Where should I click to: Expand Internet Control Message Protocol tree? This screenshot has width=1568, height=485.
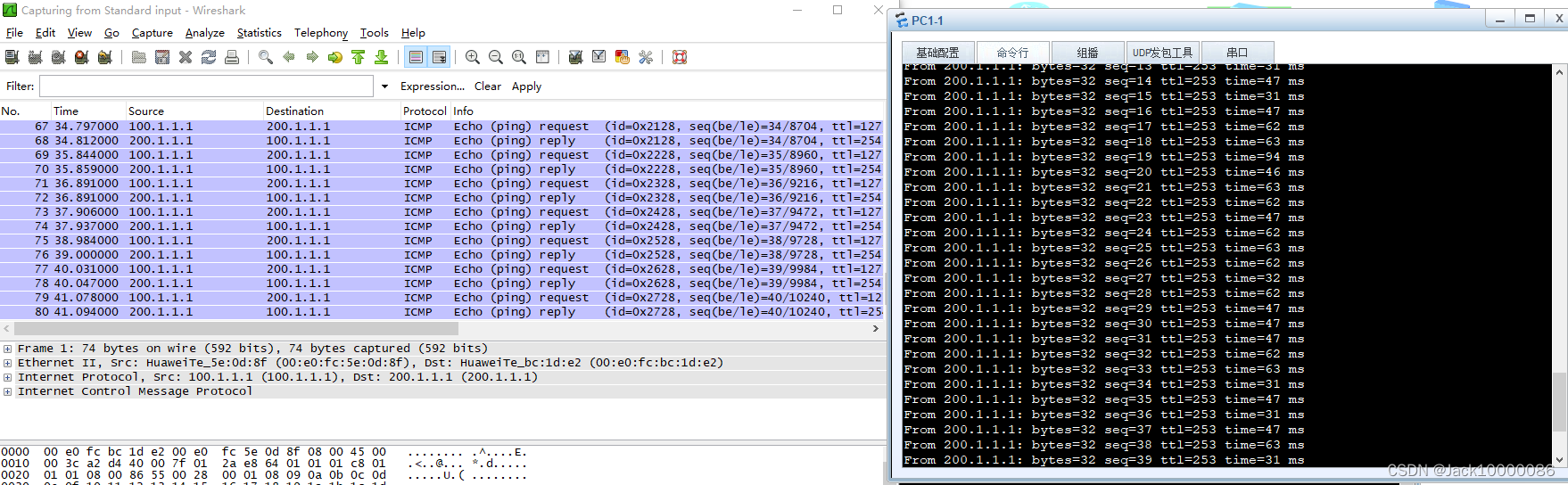point(7,391)
